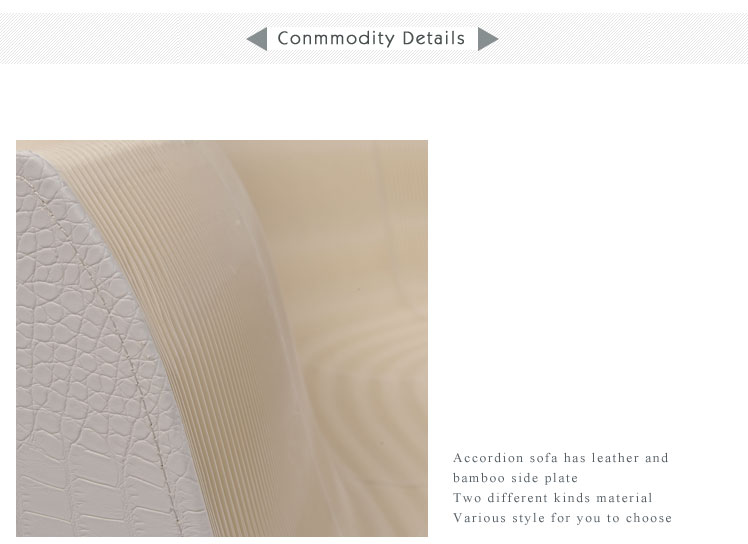The width and height of the screenshot is (748, 544).
Task: Click the crocodile-textured leather area of the photo
Action: pyautogui.click(x=72, y=358)
